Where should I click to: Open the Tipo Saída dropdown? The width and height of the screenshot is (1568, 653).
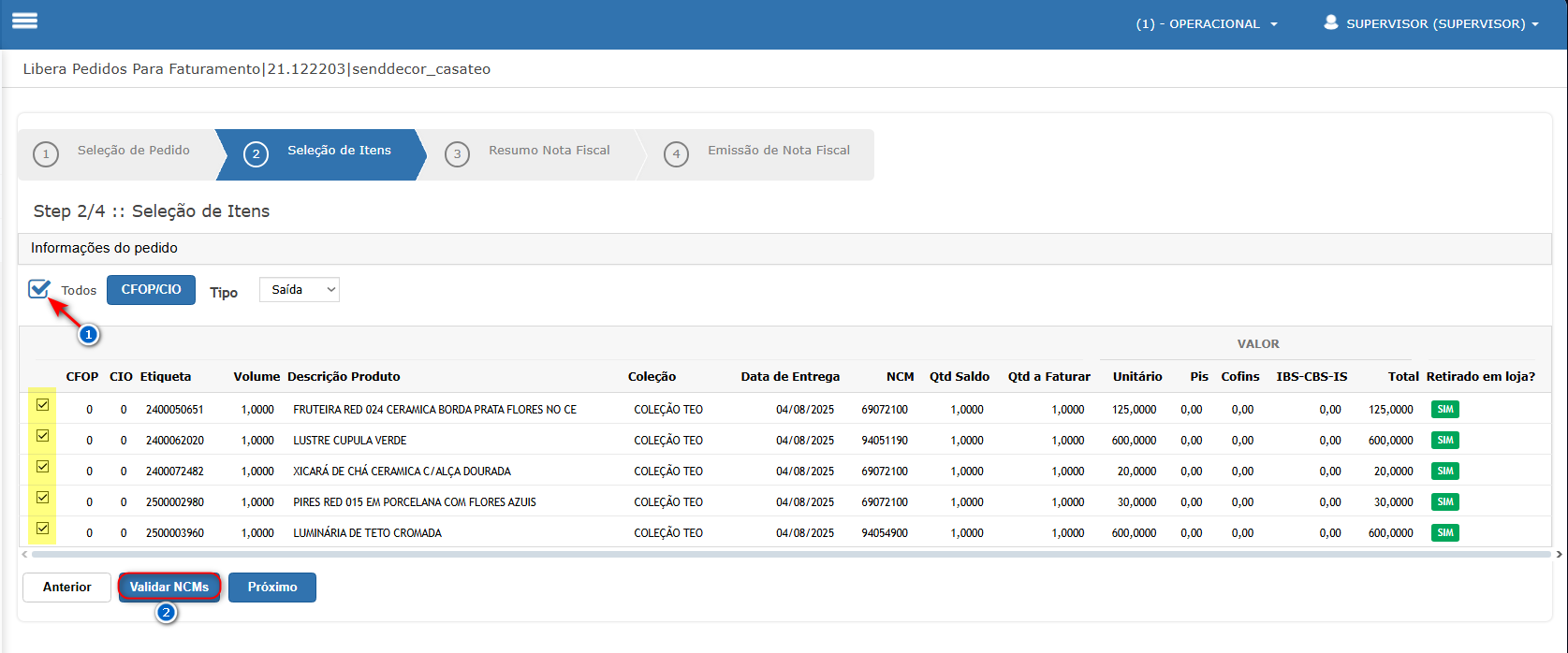[x=300, y=290]
